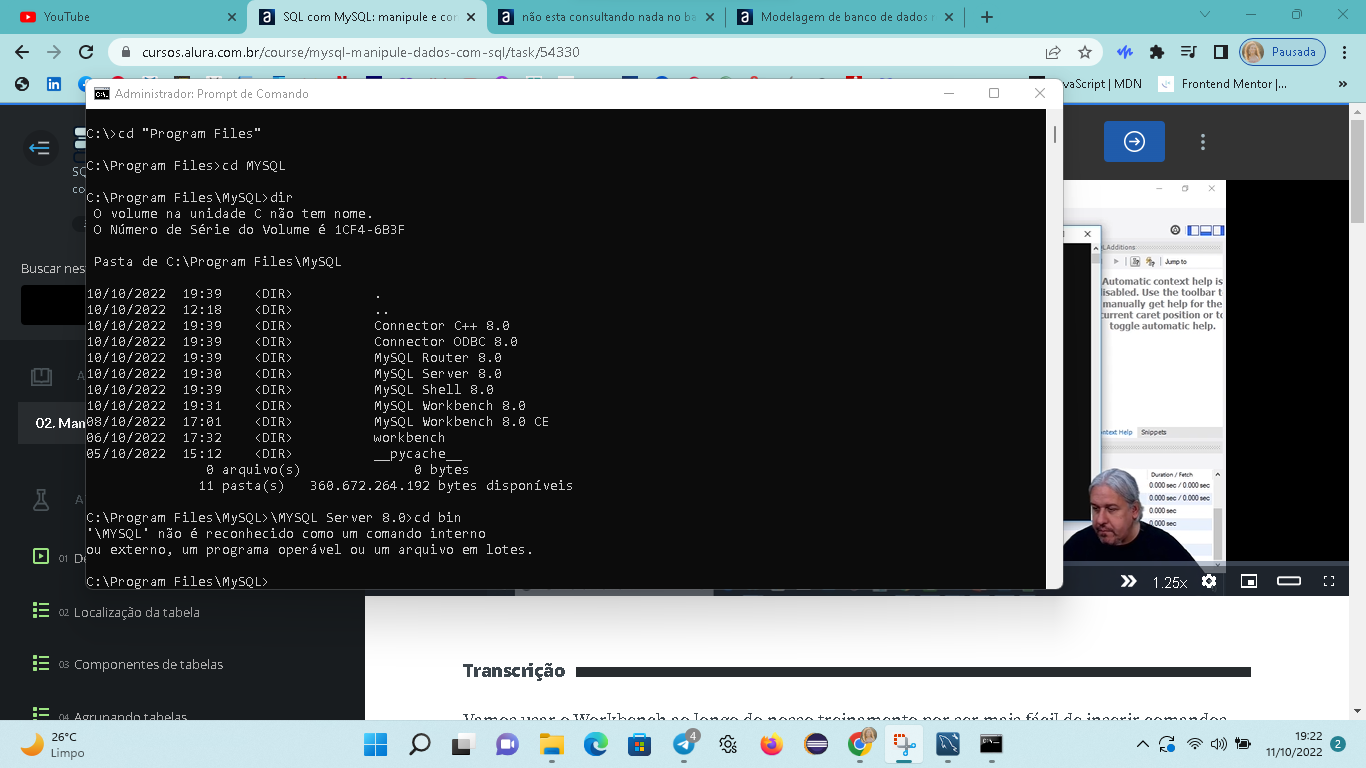Open the media controls icon in Chrome toolbar
Viewport: 1366px width, 768px height.
(1188, 52)
